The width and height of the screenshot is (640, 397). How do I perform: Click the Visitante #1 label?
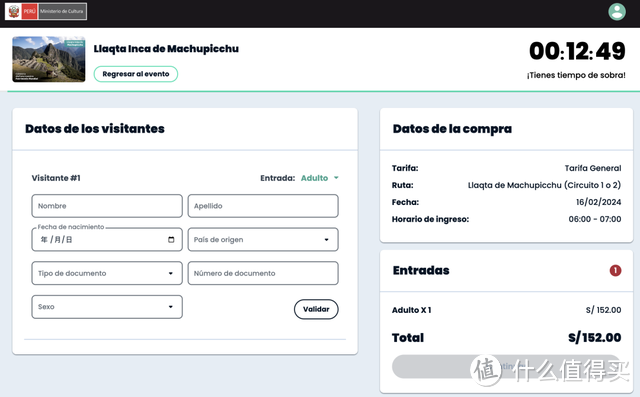(x=56, y=178)
